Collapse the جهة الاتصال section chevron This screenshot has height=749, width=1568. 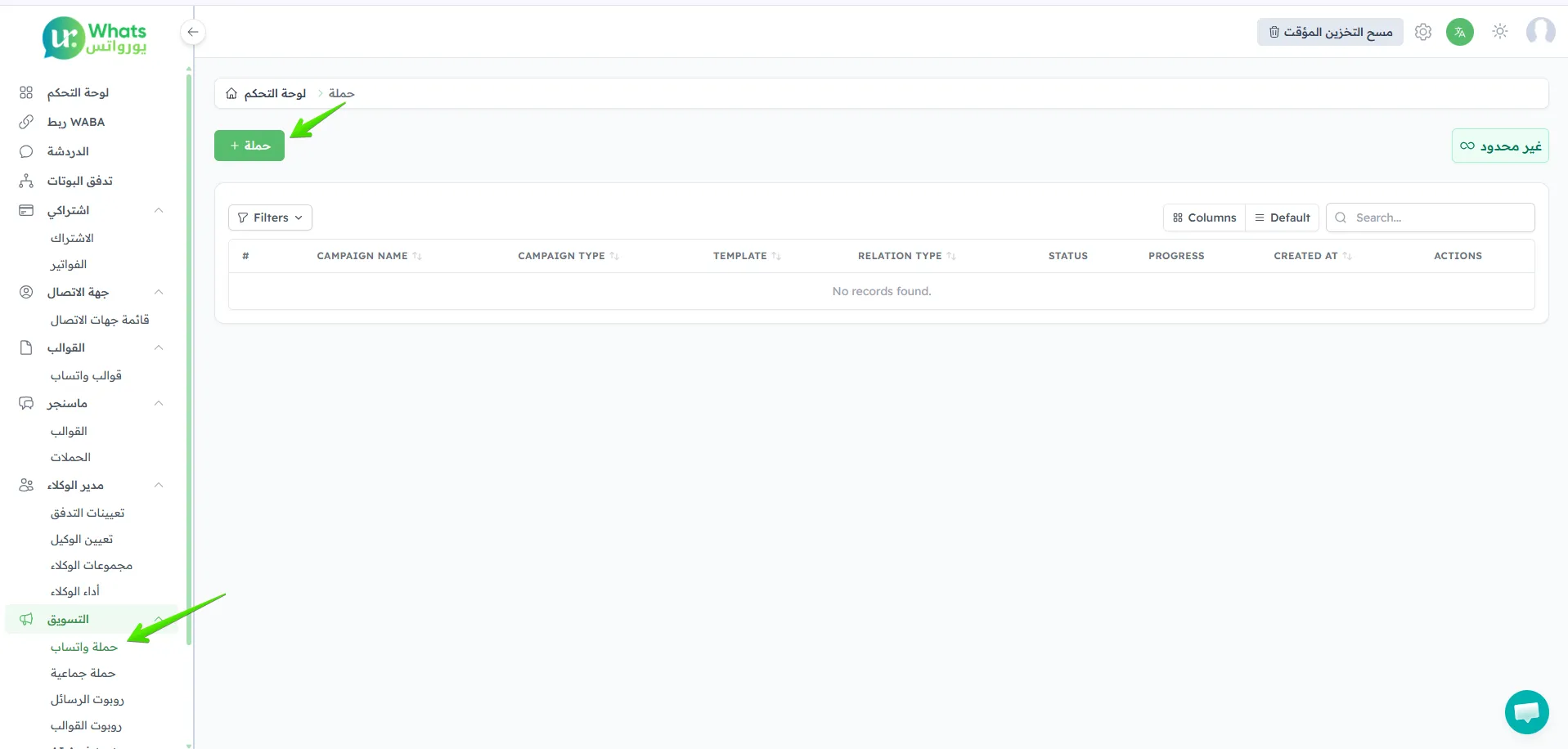pyautogui.click(x=159, y=292)
